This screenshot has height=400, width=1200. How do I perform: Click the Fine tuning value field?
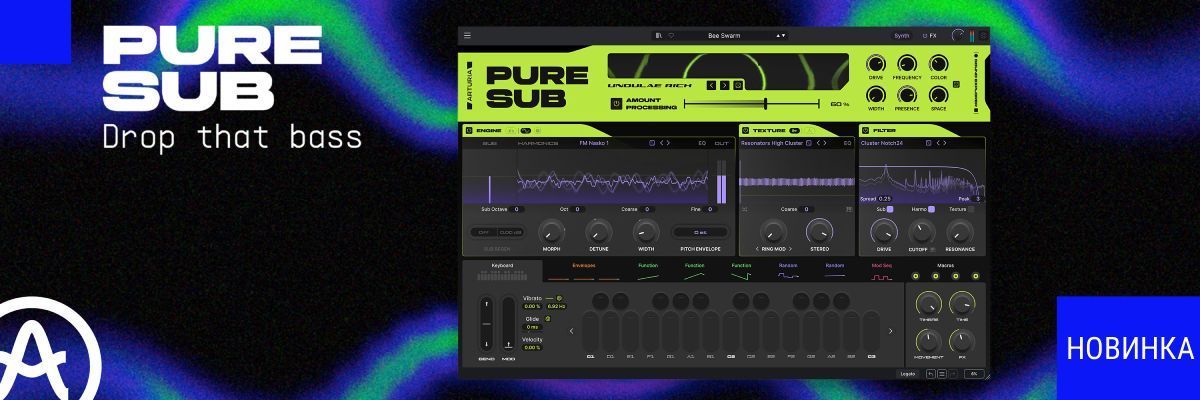click(x=709, y=209)
